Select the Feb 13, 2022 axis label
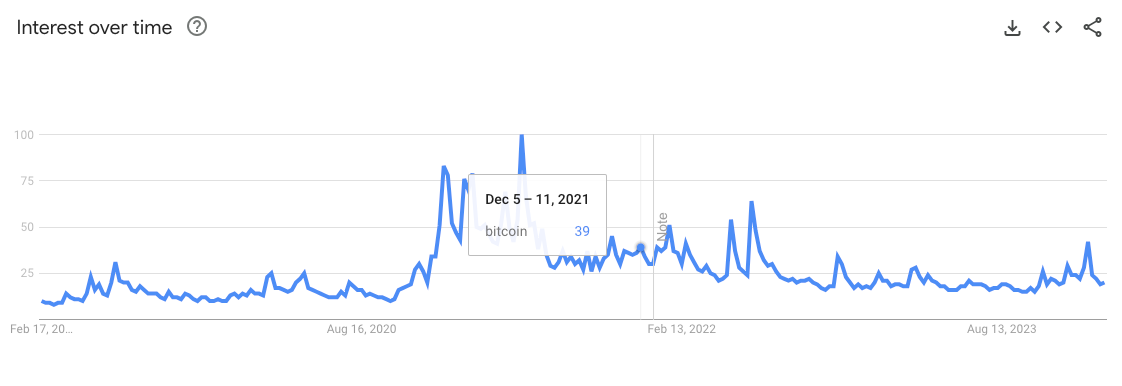This screenshot has height=386, width=1122. pos(681,329)
